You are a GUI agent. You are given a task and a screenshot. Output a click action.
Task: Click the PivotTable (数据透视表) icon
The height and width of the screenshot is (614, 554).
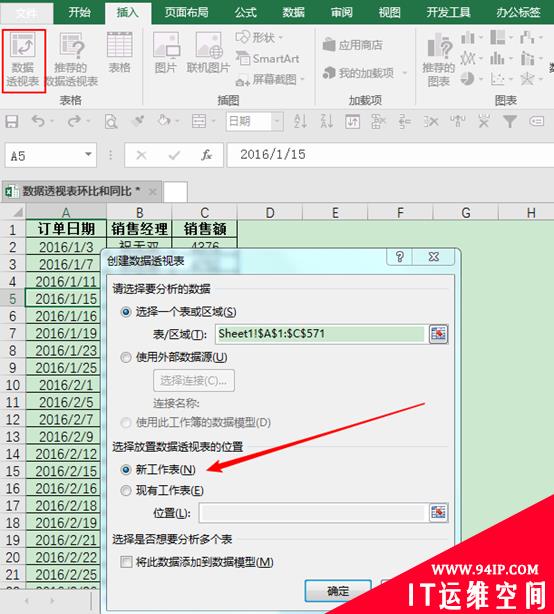coord(23,61)
